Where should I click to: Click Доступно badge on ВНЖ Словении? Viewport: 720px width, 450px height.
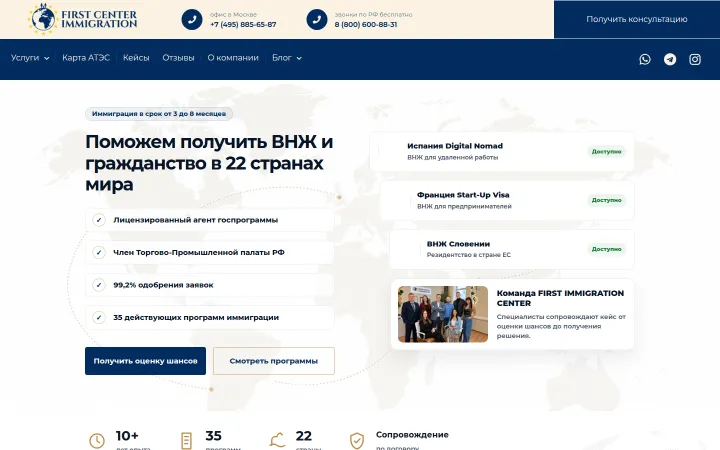tap(606, 249)
